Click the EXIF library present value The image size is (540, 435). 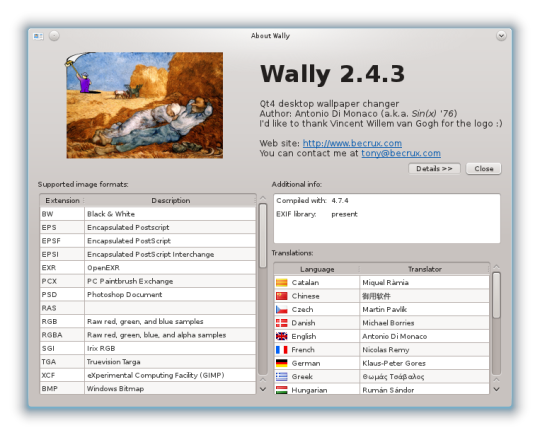click(x=344, y=214)
